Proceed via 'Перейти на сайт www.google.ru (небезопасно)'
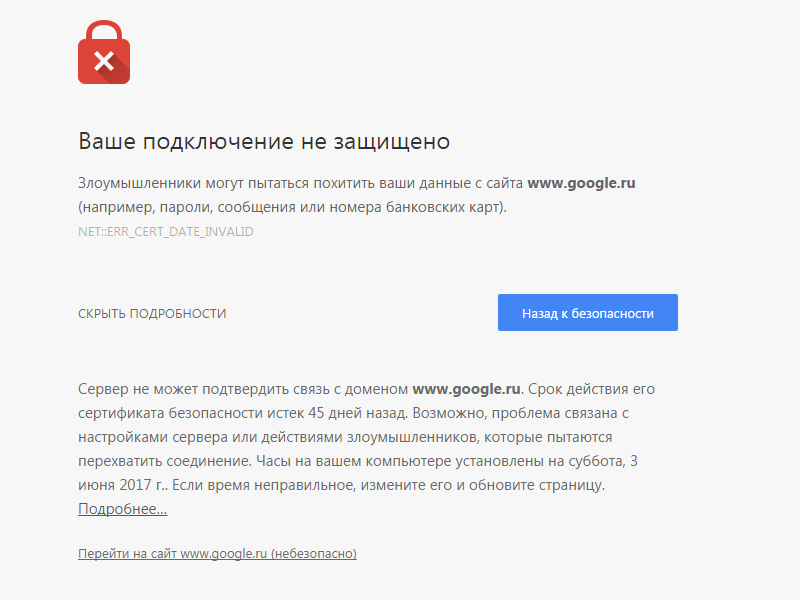The width and height of the screenshot is (800, 600). [217, 554]
